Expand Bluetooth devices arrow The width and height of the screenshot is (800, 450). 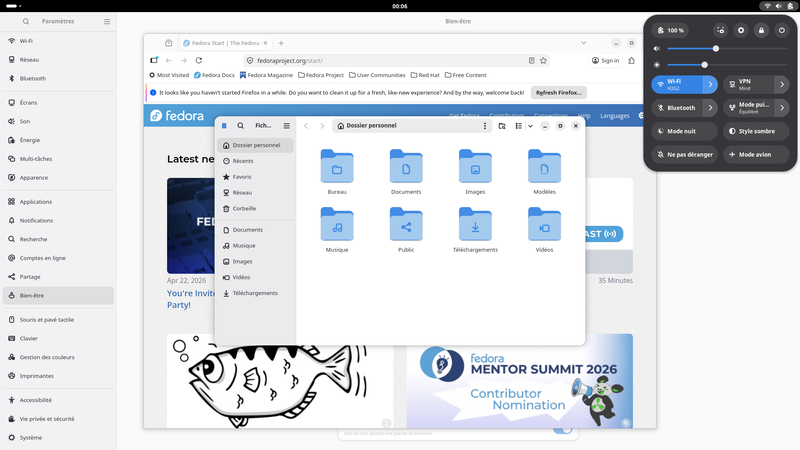(x=710, y=108)
